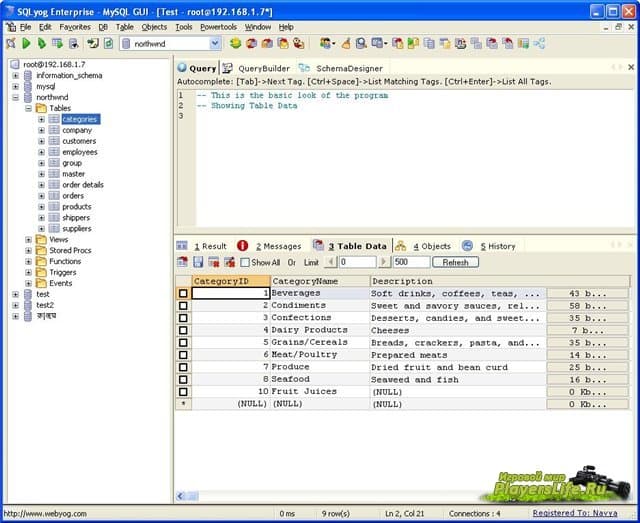This screenshot has height=523, width=640.
Task: Click the magnifier search toolbar icon
Action: [361, 43]
